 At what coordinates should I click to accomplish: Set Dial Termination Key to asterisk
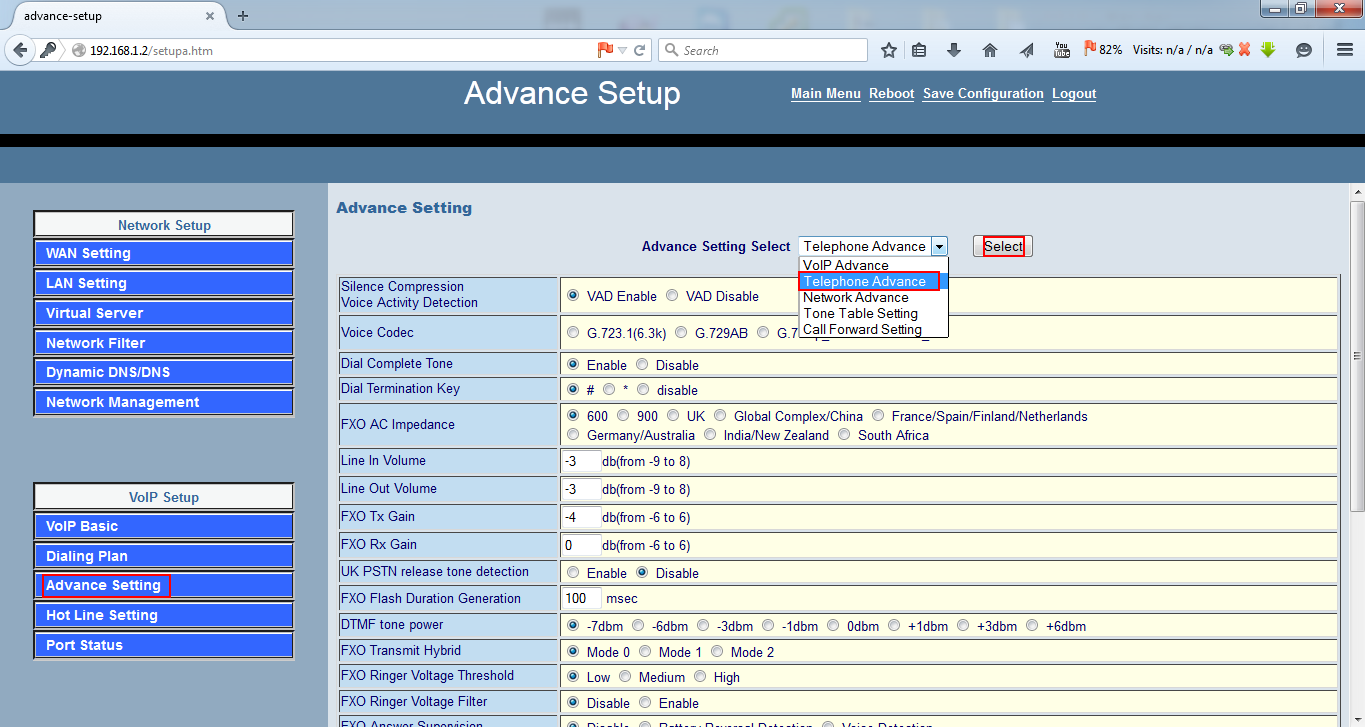click(609, 389)
